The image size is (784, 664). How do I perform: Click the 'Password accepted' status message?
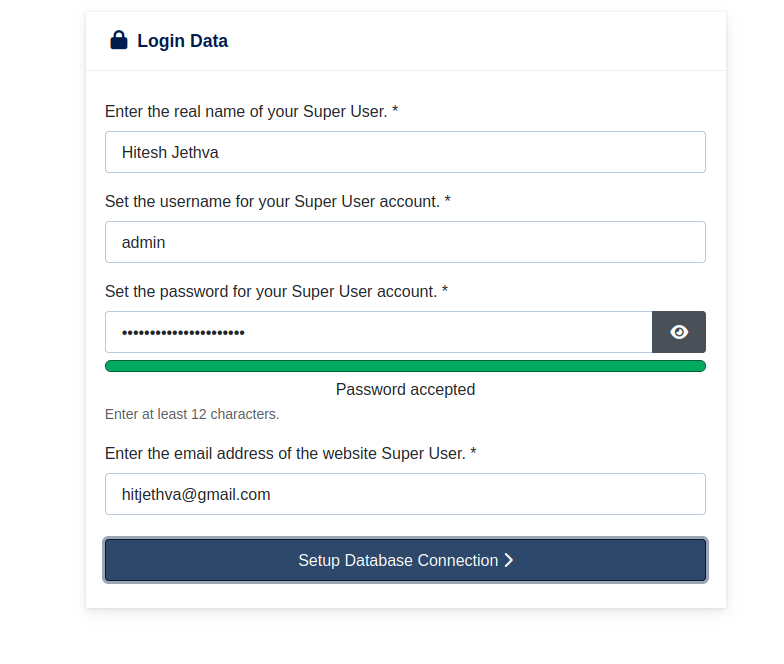(x=405, y=389)
